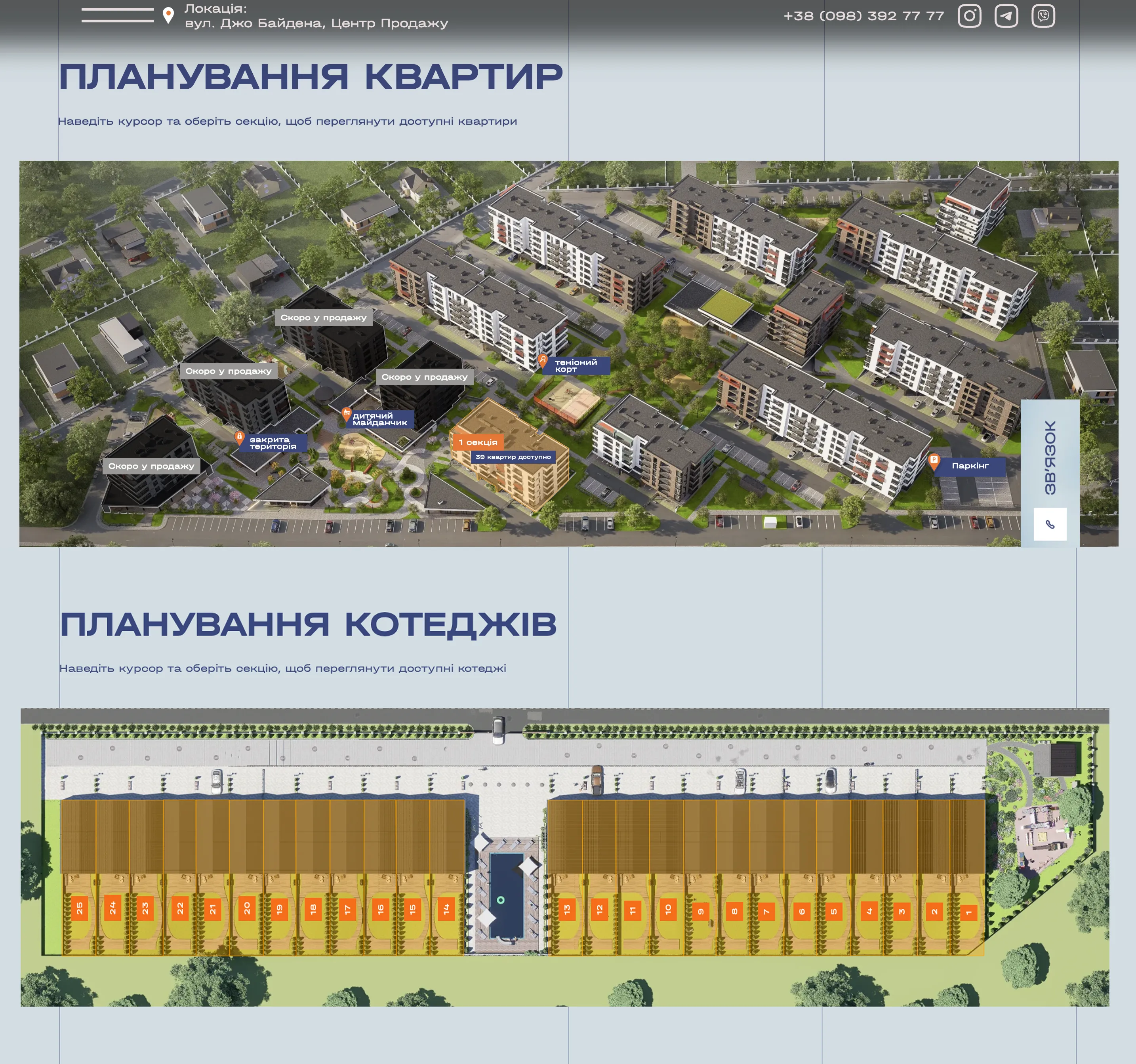
Task: Open the Telegram icon in the header
Action: pos(1006,16)
